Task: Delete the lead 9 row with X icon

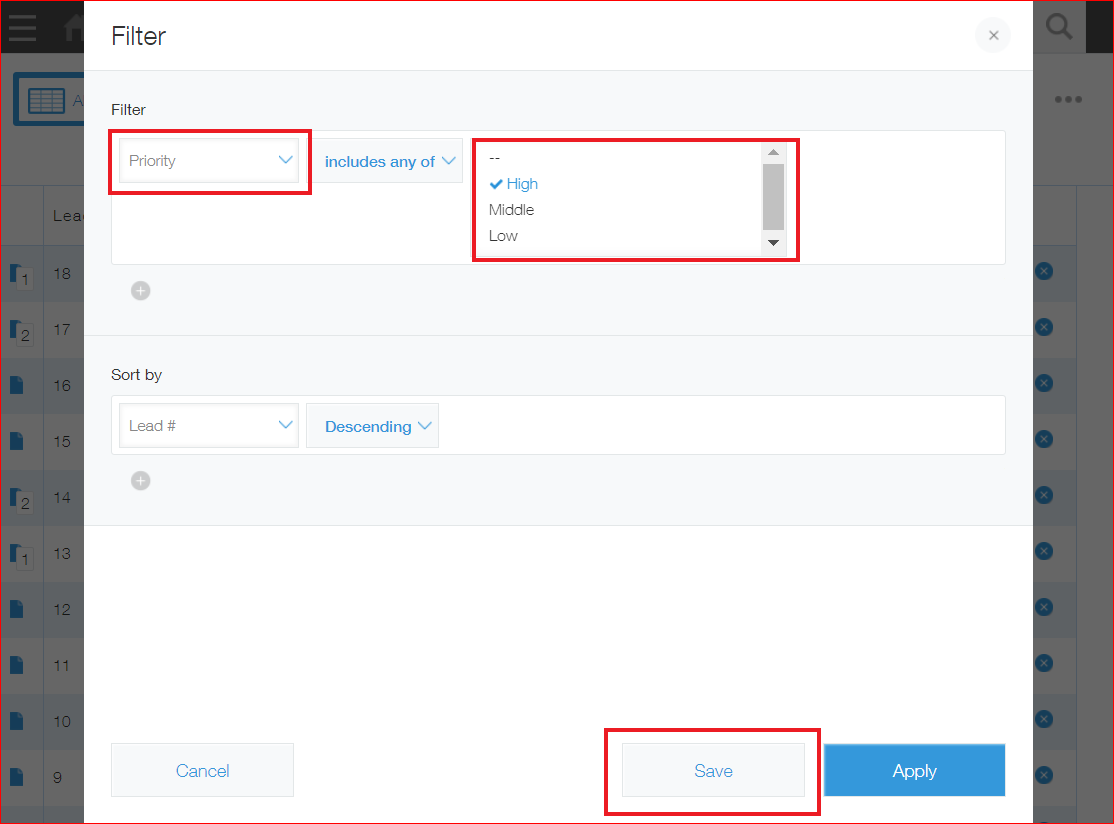Action: 1044,775
